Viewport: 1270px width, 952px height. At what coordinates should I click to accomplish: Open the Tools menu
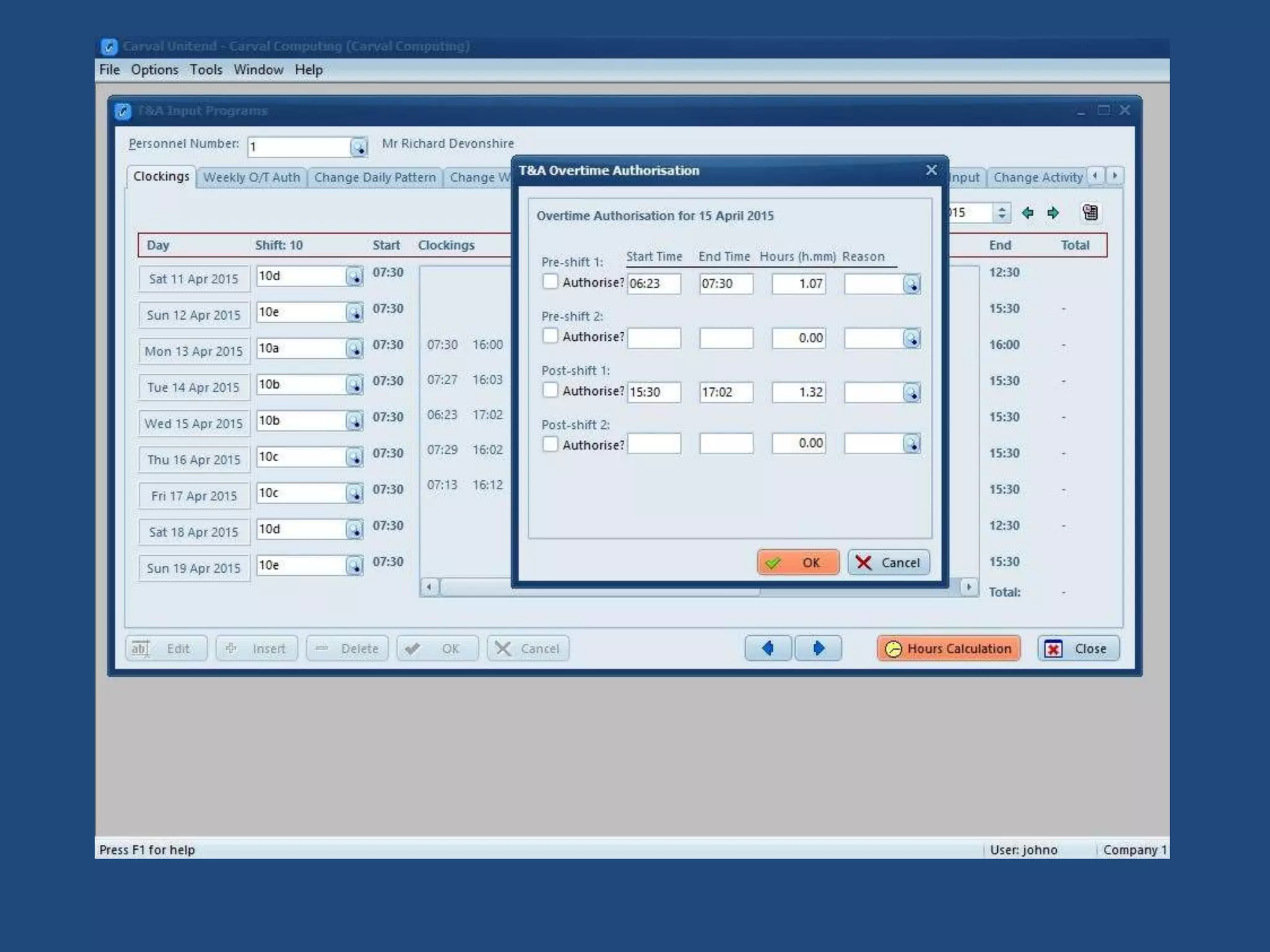[x=206, y=69]
